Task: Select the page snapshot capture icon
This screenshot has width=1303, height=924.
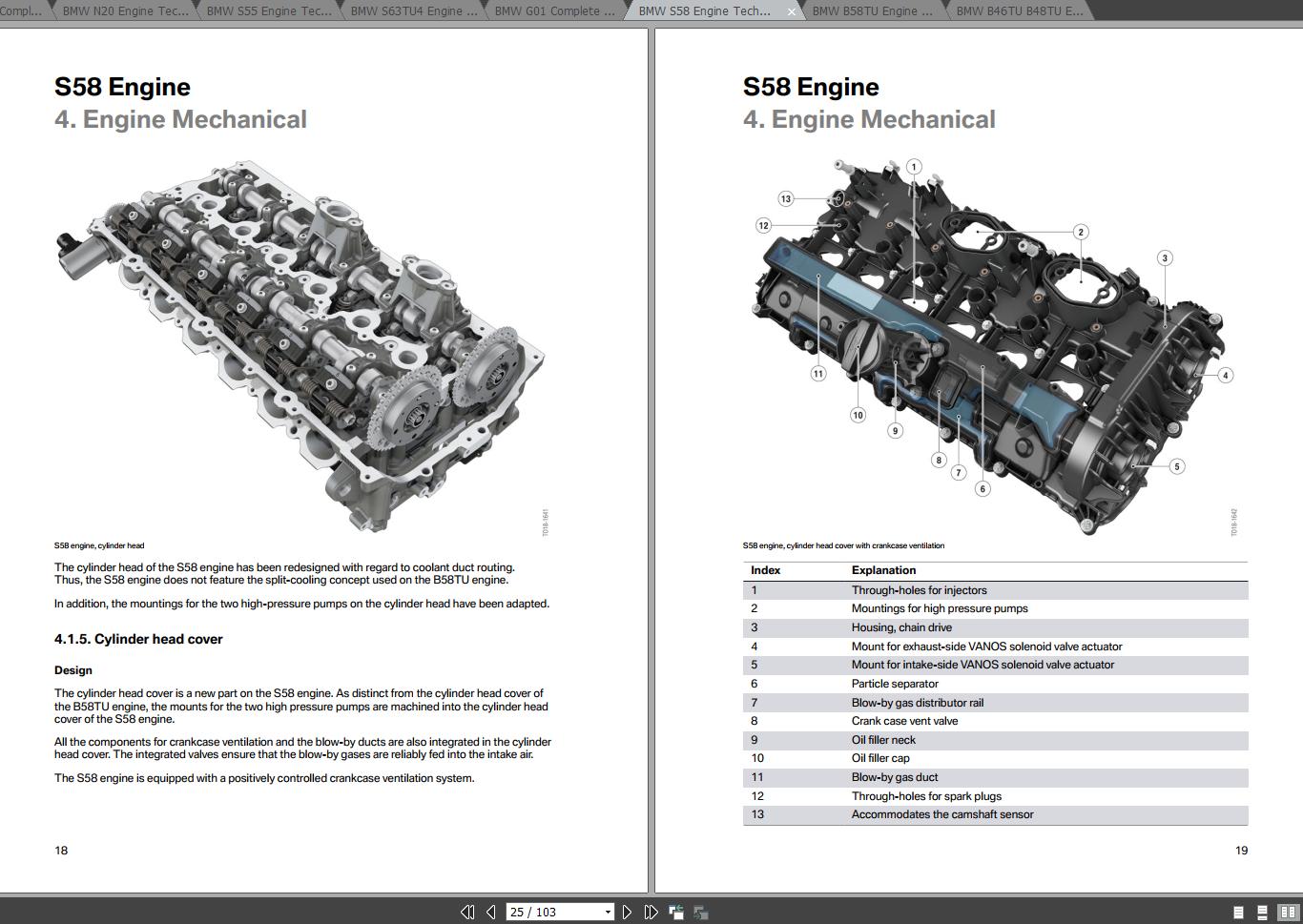Action: tap(676, 912)
